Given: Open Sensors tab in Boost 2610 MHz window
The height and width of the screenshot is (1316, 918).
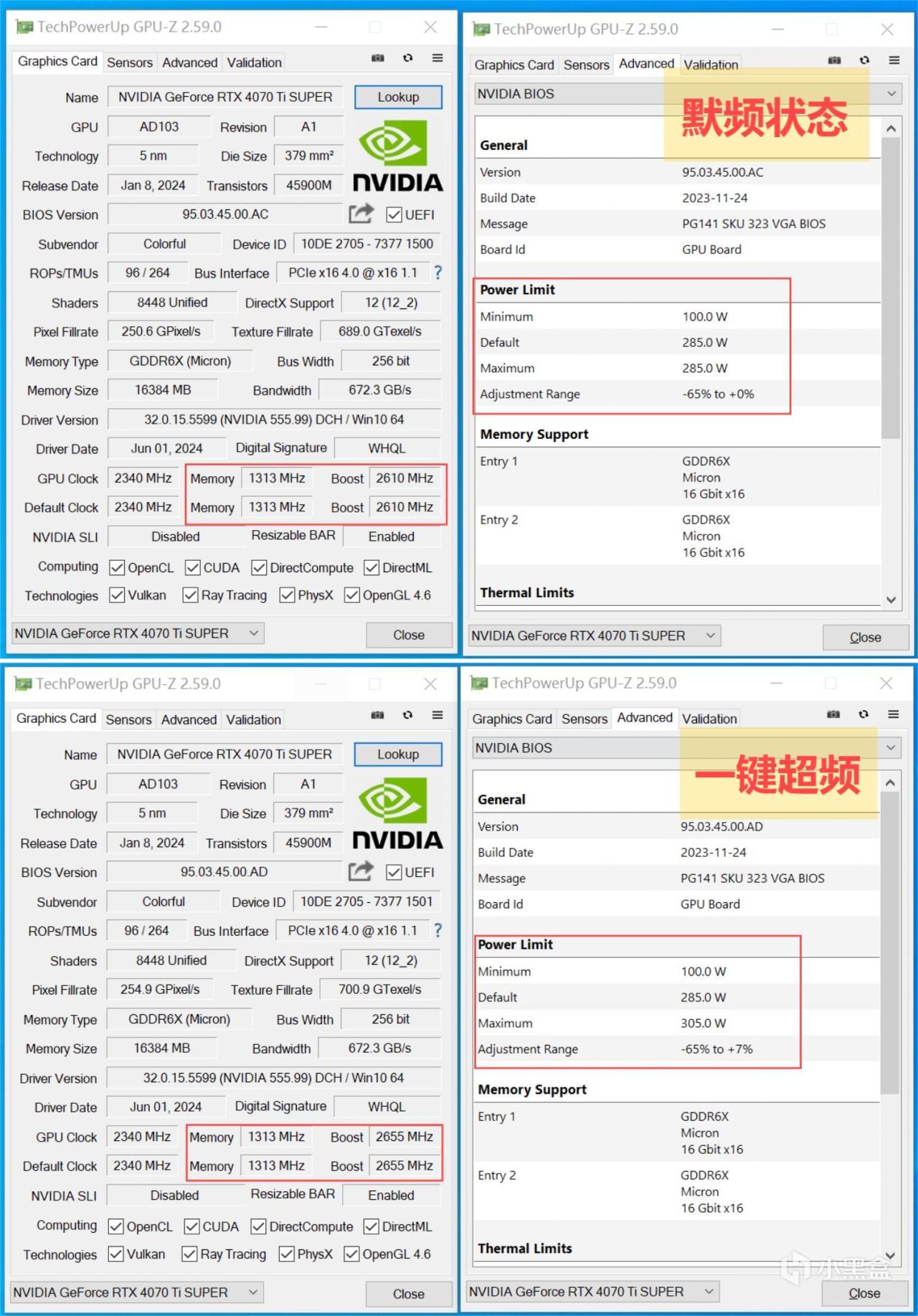Looking at the screenshot, I should pyautogui.click(x=130, y=62).
